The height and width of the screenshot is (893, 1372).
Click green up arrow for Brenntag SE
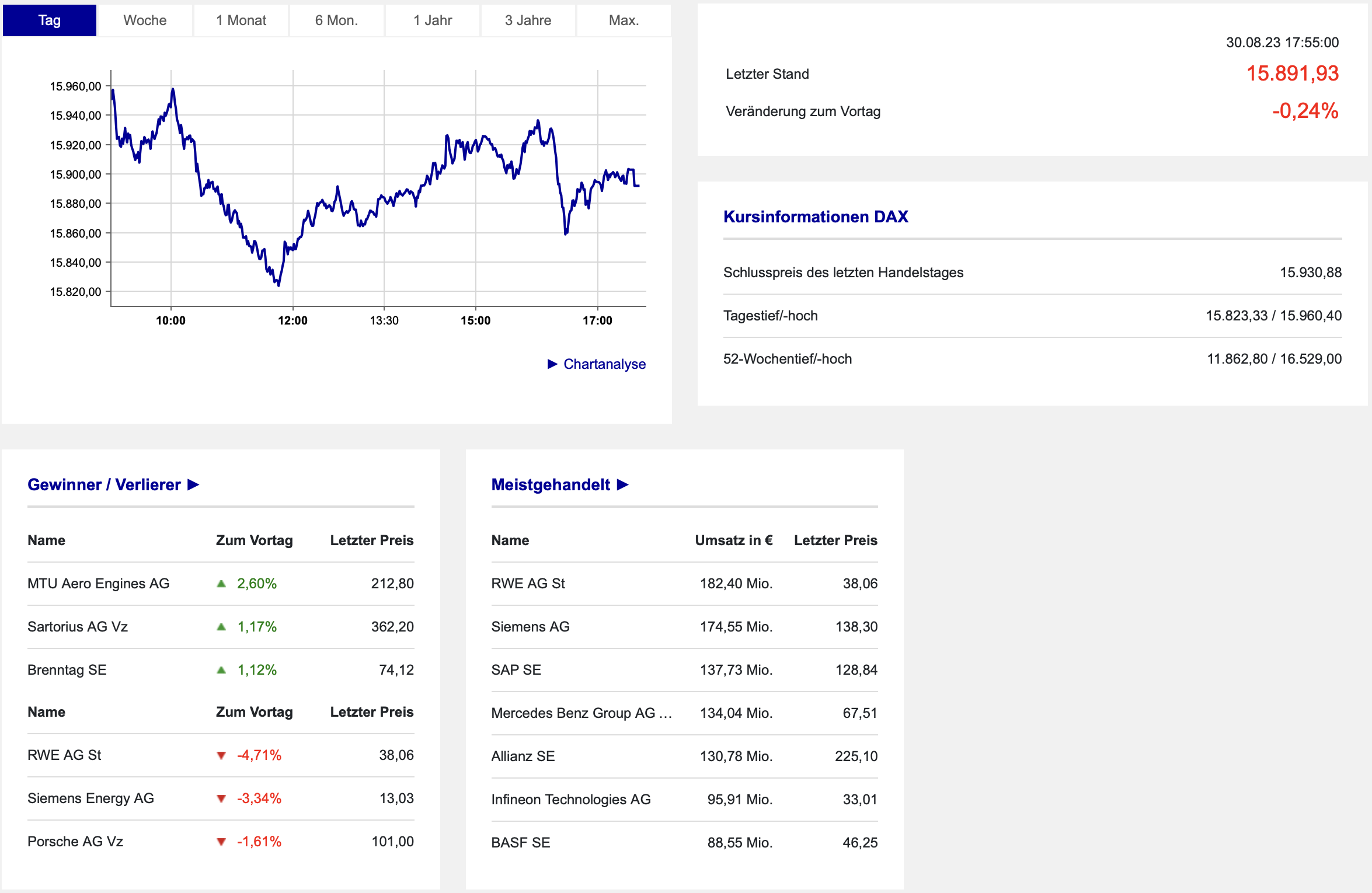click(221, 670)
